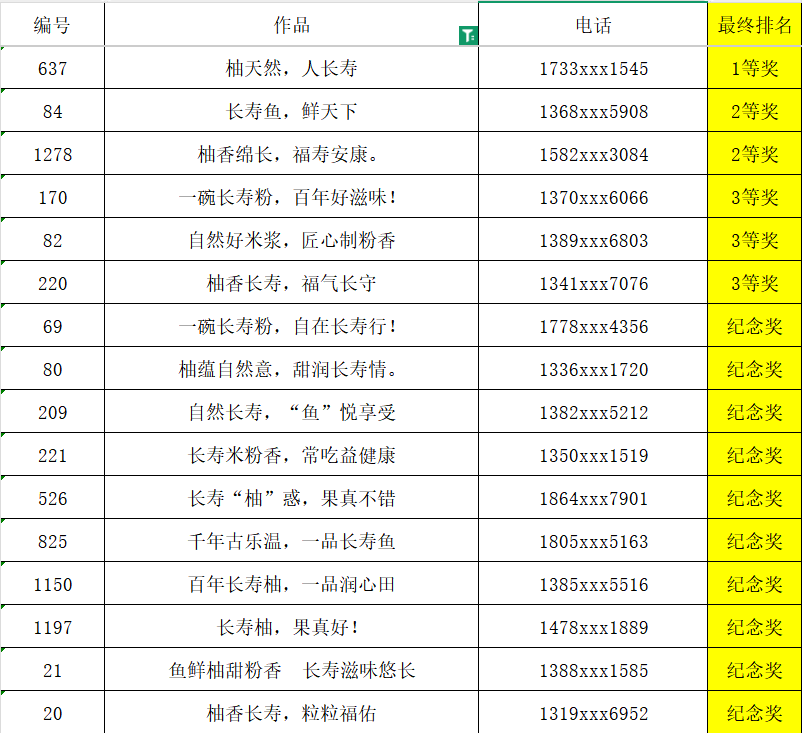Click phone cell 1341xxx7076
This screenshot has width=802, height=733.
click(593, 283)
